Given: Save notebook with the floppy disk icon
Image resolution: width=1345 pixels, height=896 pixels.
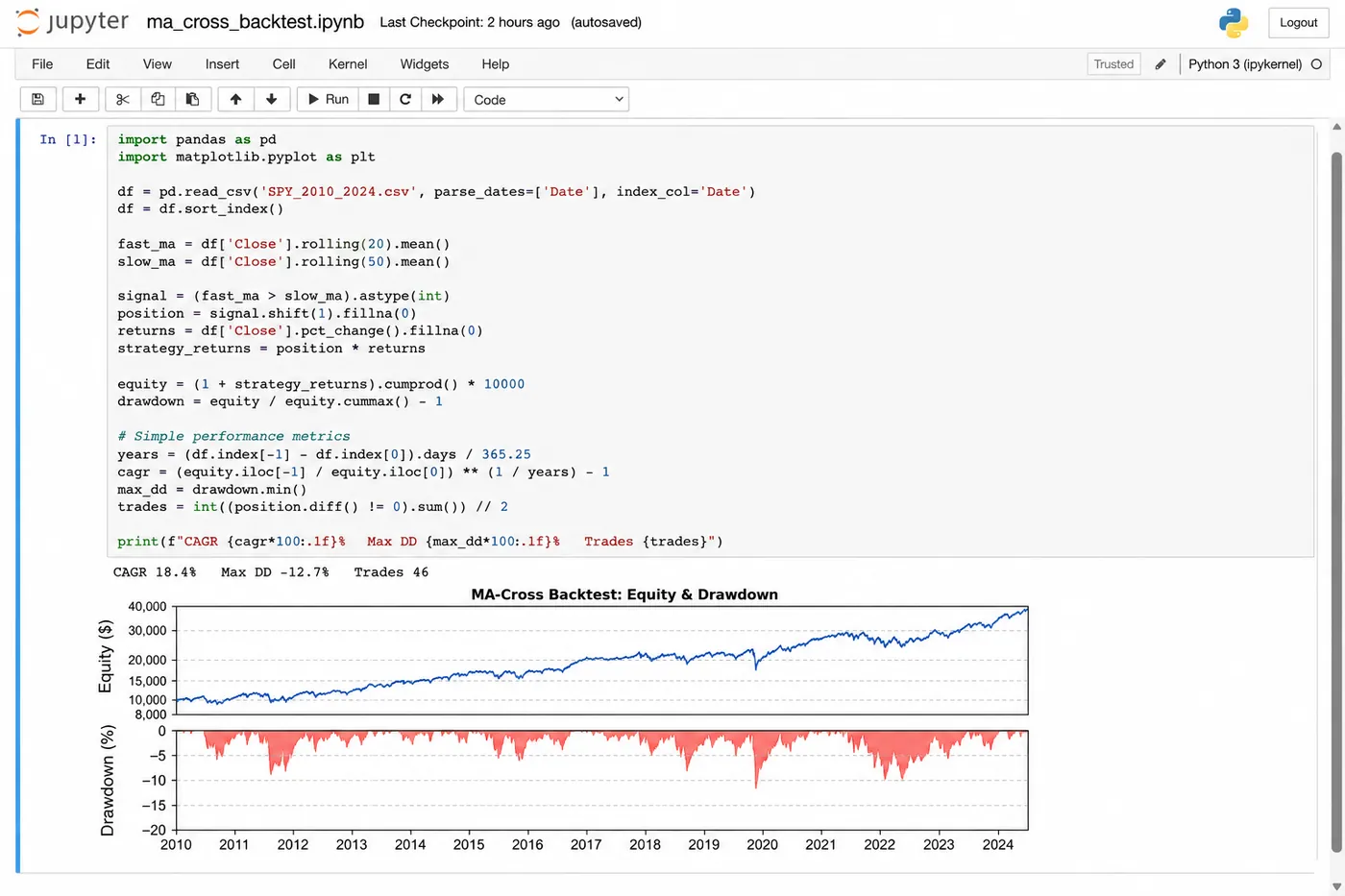Looking at the screenshot, I should 37,99.
